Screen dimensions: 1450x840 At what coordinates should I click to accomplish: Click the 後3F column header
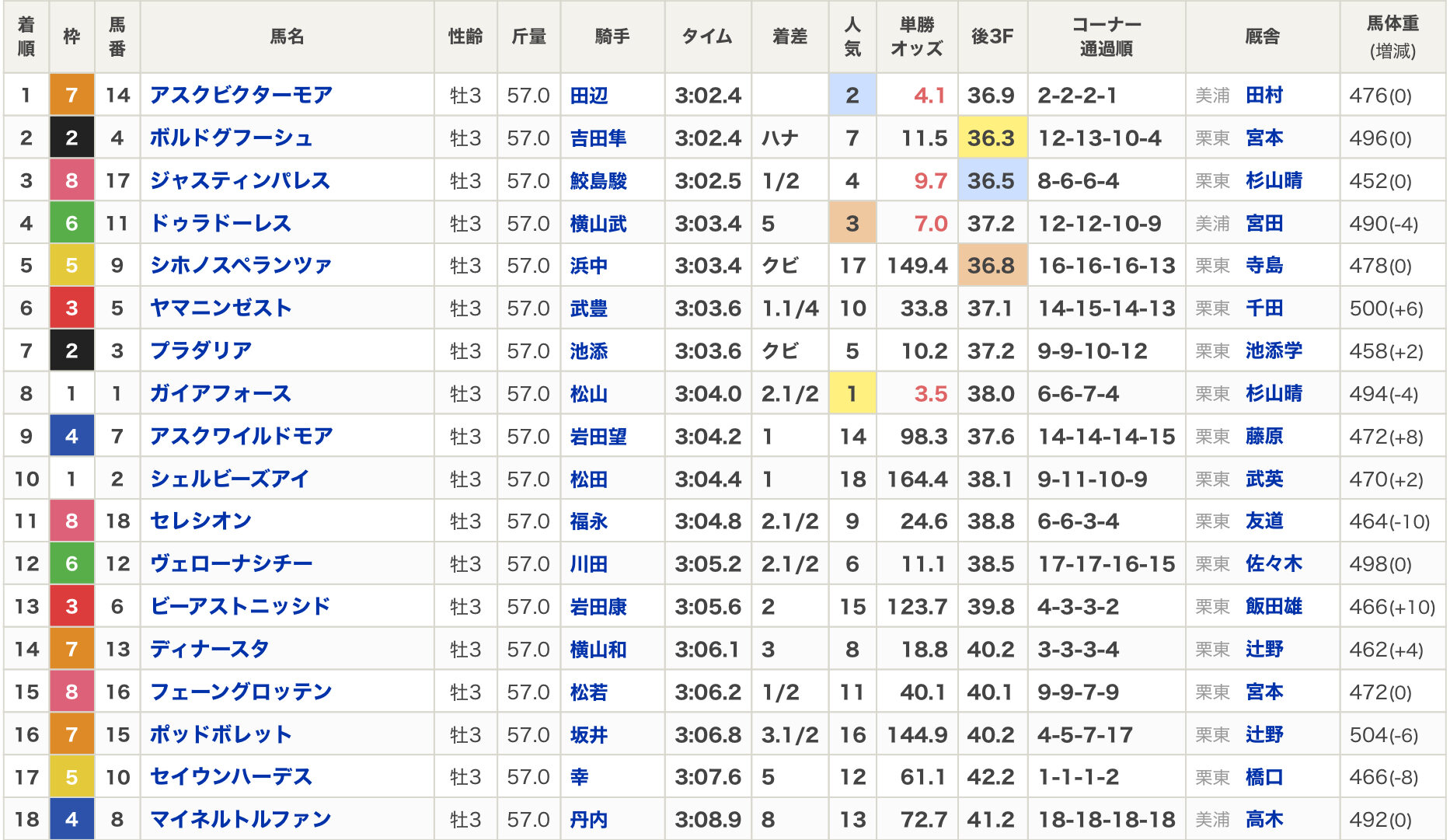992,37
